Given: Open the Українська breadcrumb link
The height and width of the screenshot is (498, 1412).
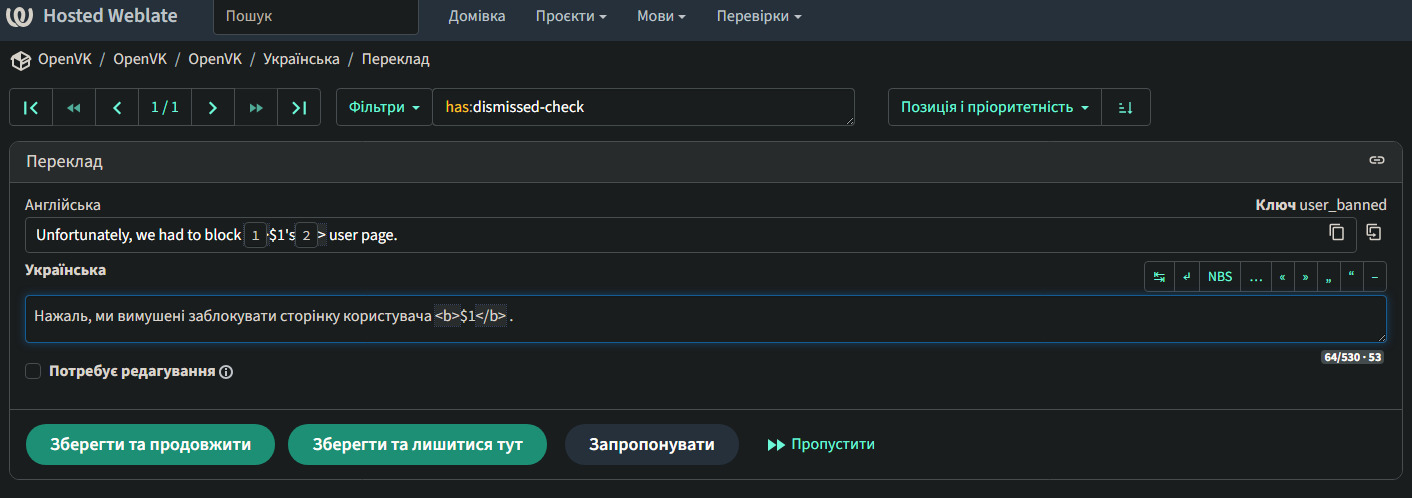Looking at the screenshot, I should [301, 59].
